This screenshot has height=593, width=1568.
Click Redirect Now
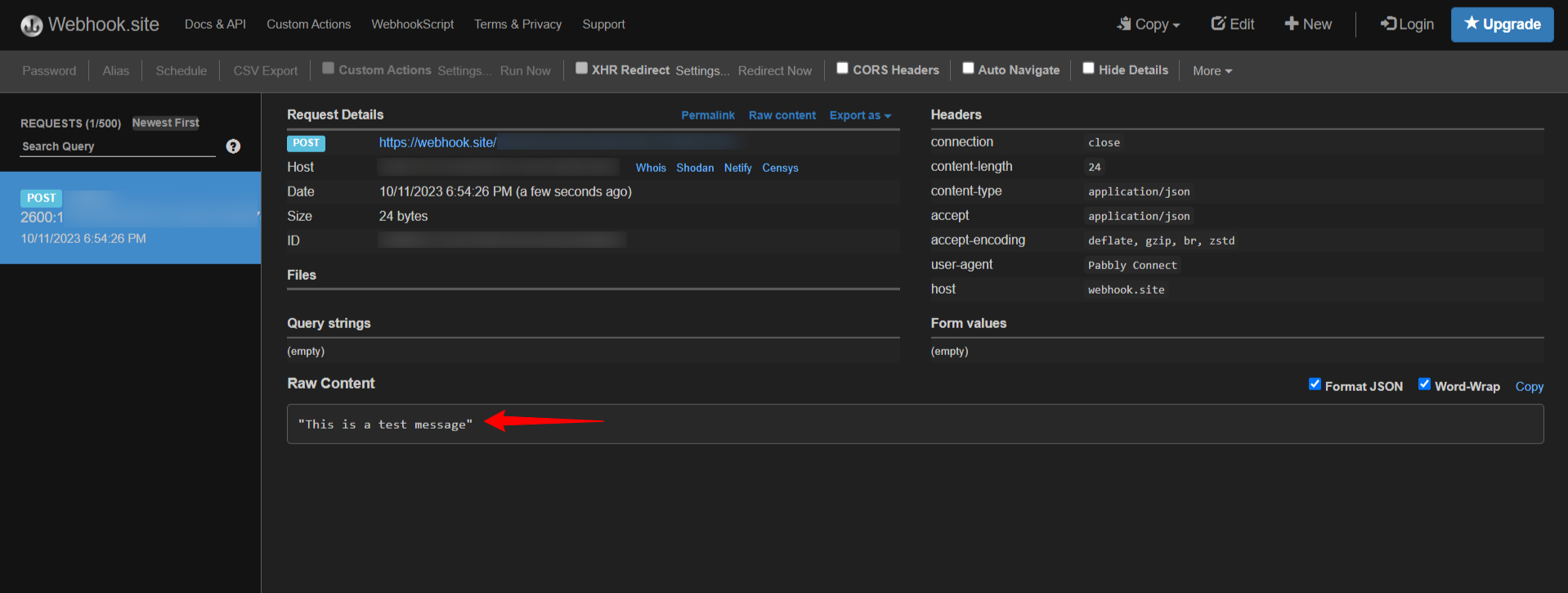click(x=775, y=71)
